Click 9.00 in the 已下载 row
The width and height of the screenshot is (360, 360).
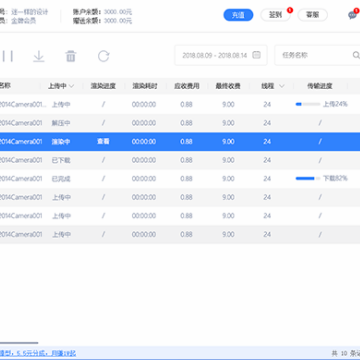tap(228, 160)
